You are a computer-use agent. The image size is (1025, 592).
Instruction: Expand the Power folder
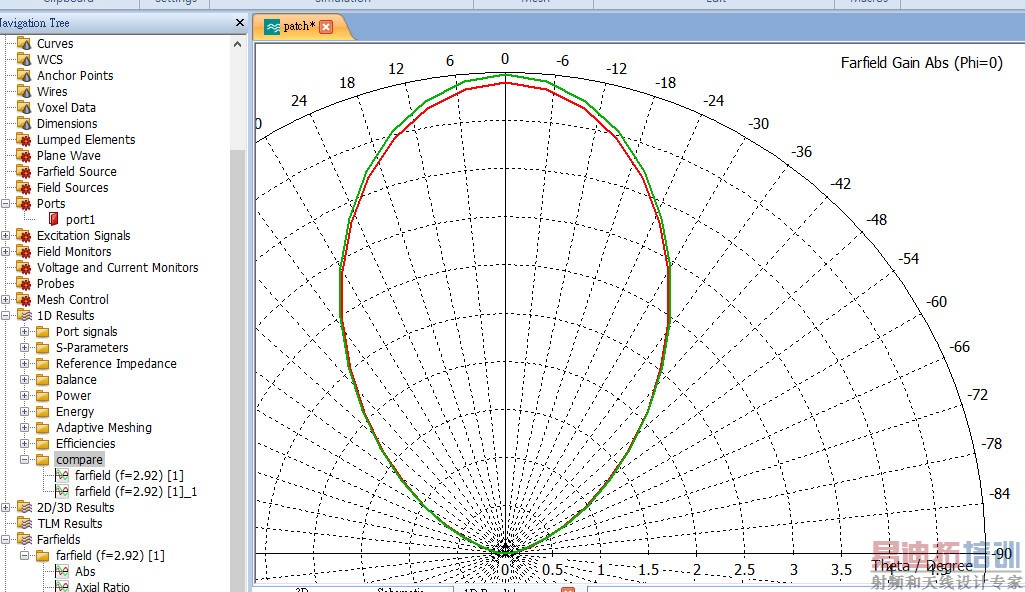click(25, 396)
